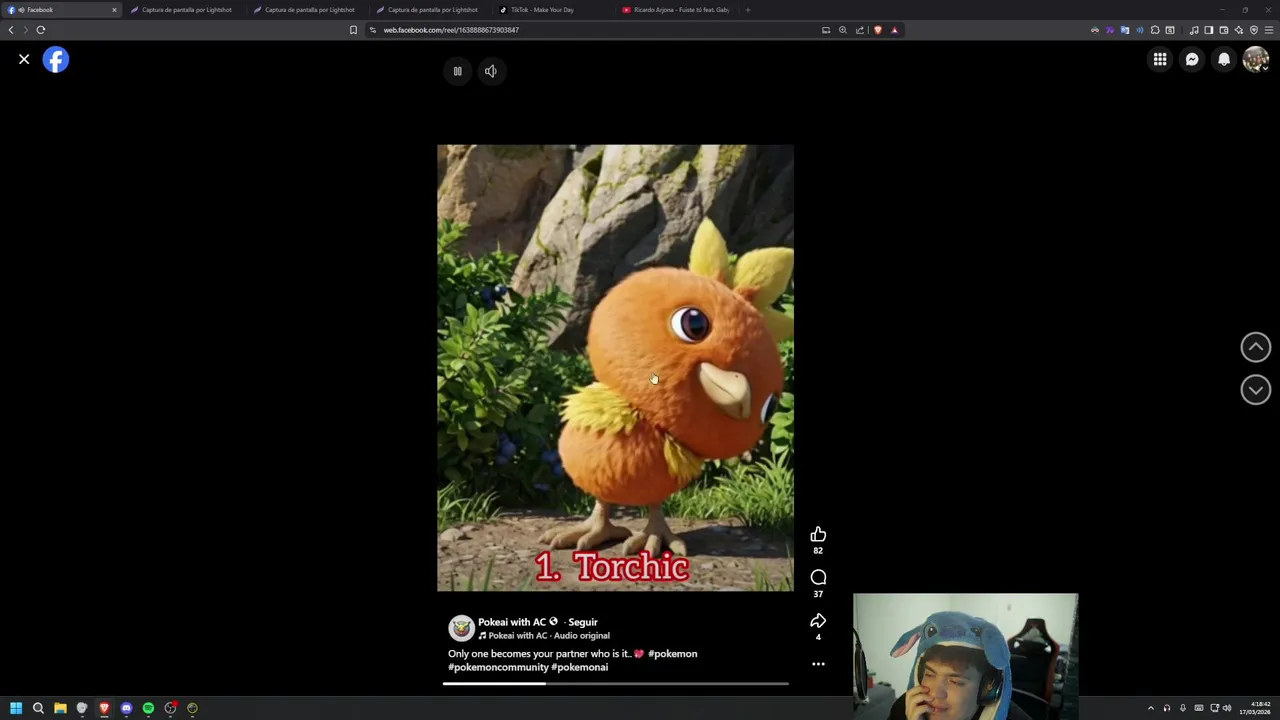Click Seguir to follow Pokeai with AC

tap(583, 622)
